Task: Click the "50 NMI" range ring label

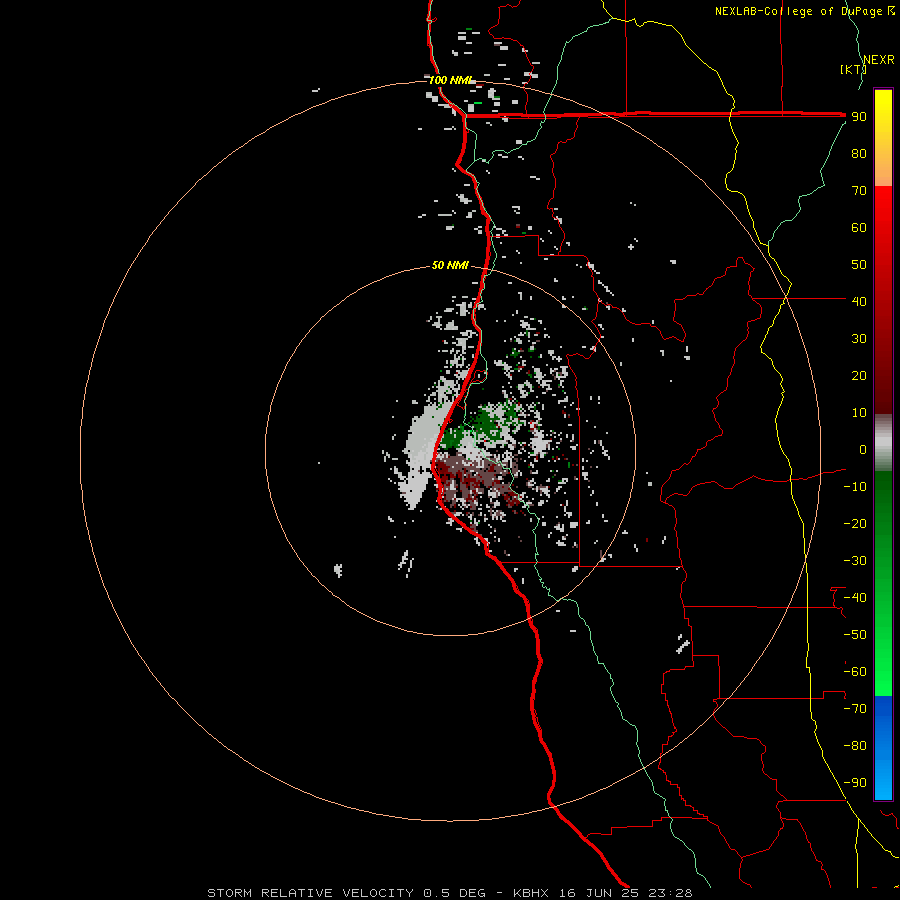Action: [450, 265]
